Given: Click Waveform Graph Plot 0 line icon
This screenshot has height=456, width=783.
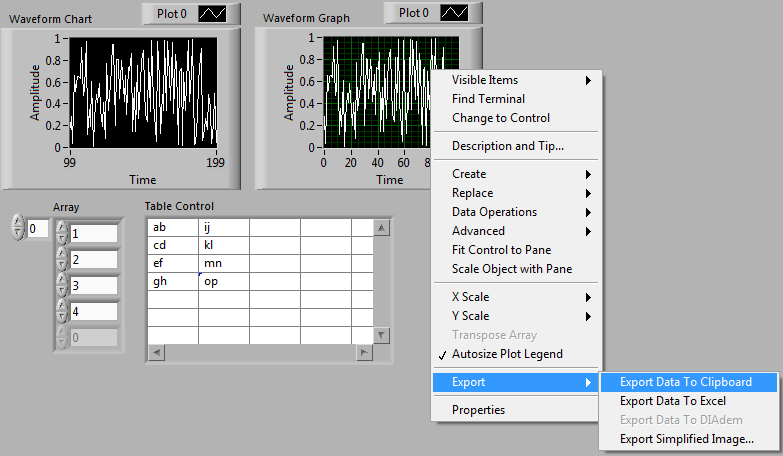Looking at the screenshot, I should click(x=454, y=13).
